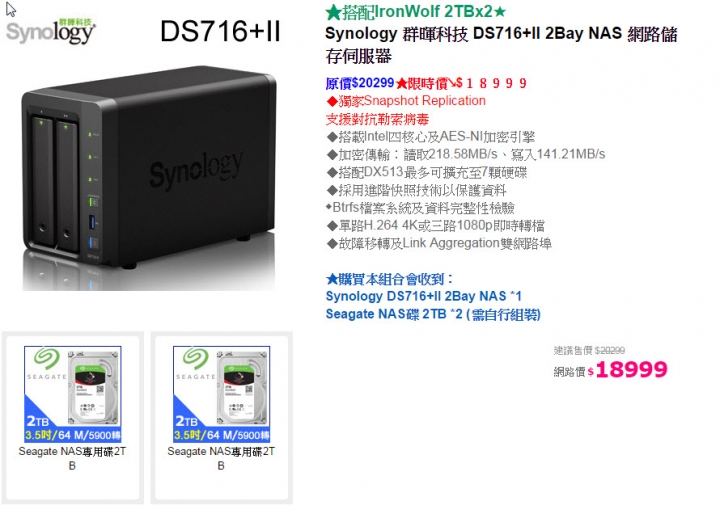720x514 pixels.
Task: Click the Synology logo at top left
Action: point(51,31)
